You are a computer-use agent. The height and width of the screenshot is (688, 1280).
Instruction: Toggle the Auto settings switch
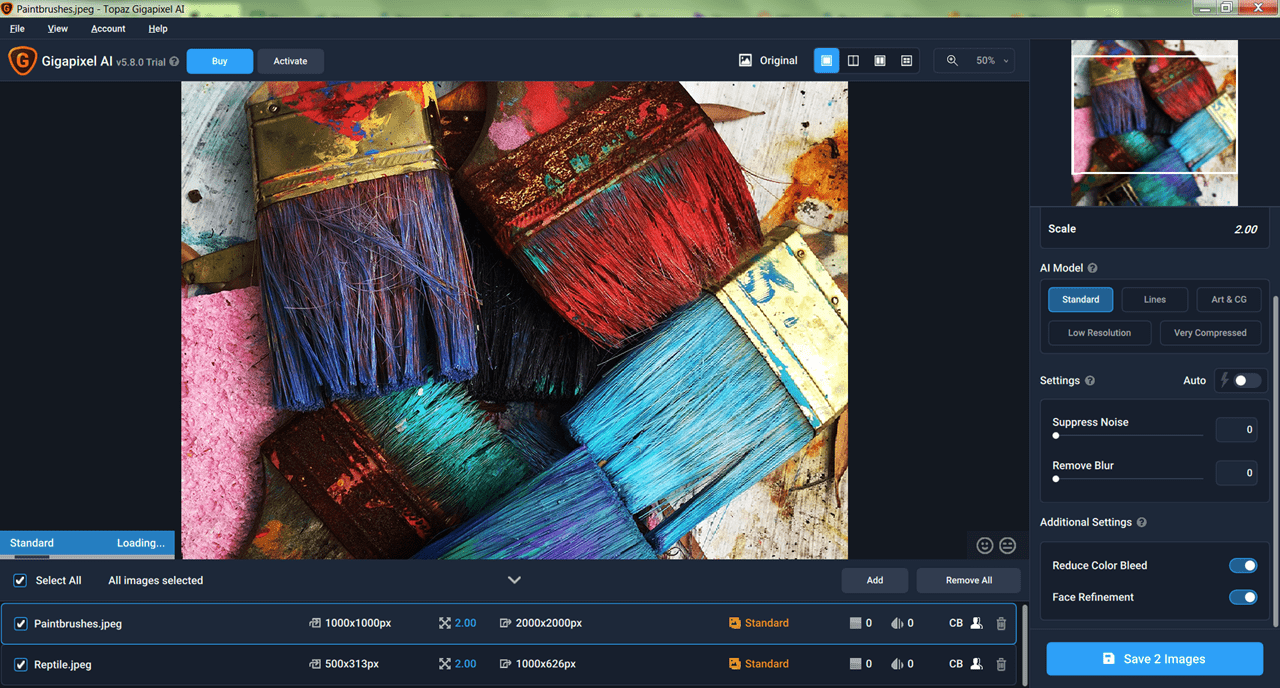coord(1240,380)
